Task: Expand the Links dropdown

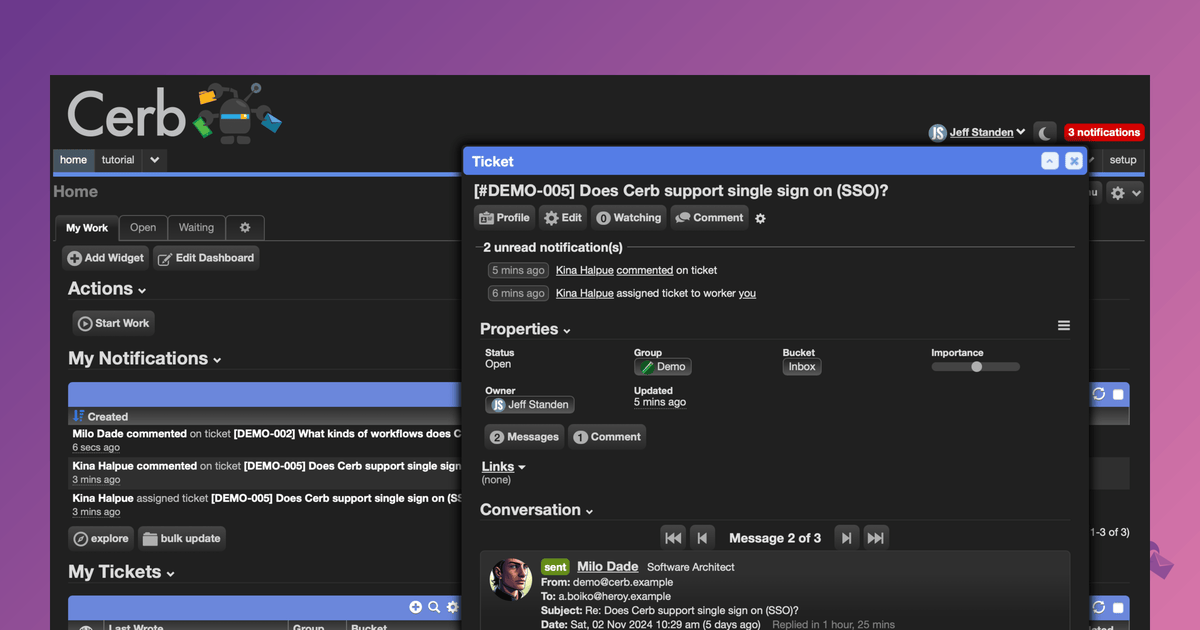Action: (x=503, y=466)
